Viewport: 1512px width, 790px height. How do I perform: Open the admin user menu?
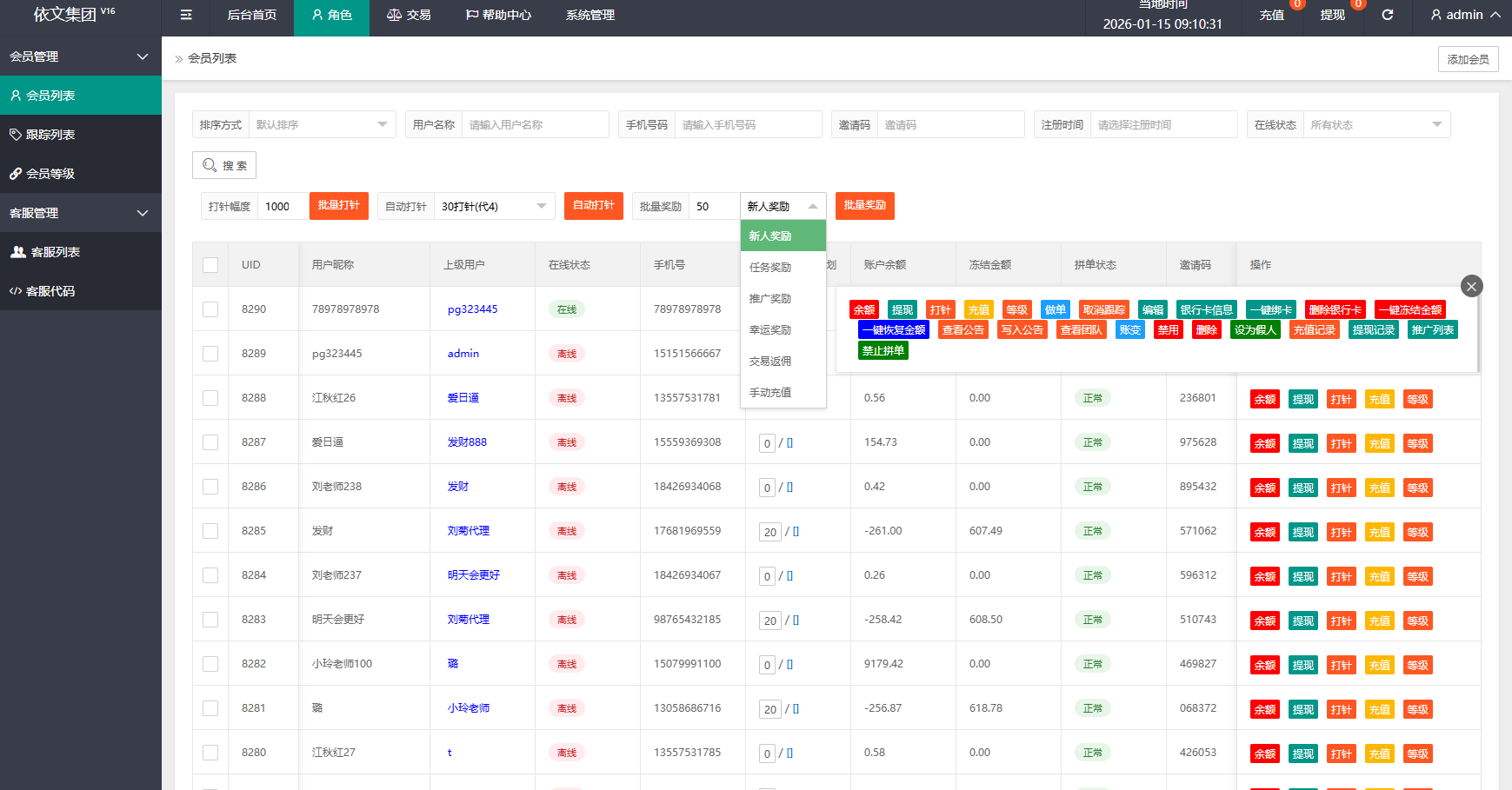click(x=1465, y=15)
